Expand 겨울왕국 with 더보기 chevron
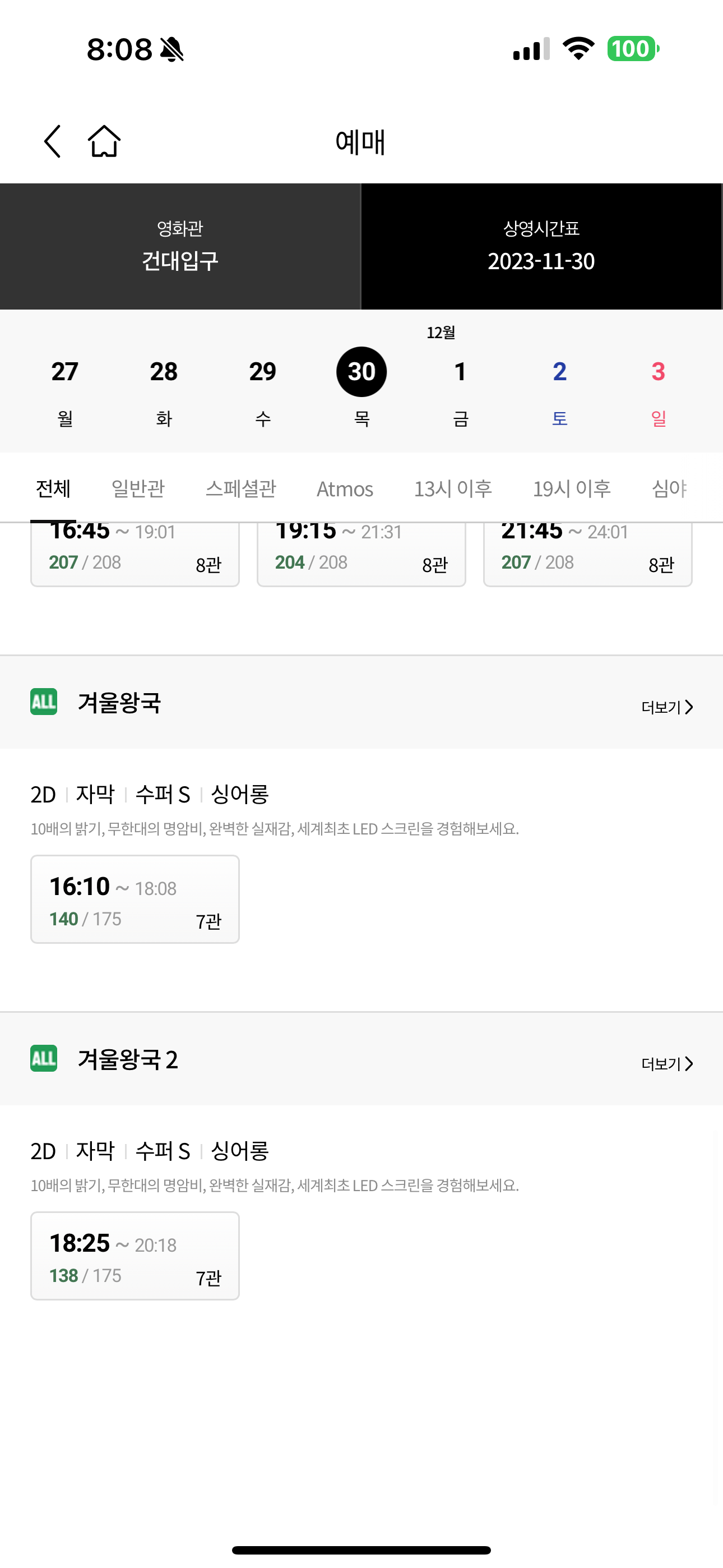The height and width of the screenshot is (1568, 723). [x=667, y=707]
